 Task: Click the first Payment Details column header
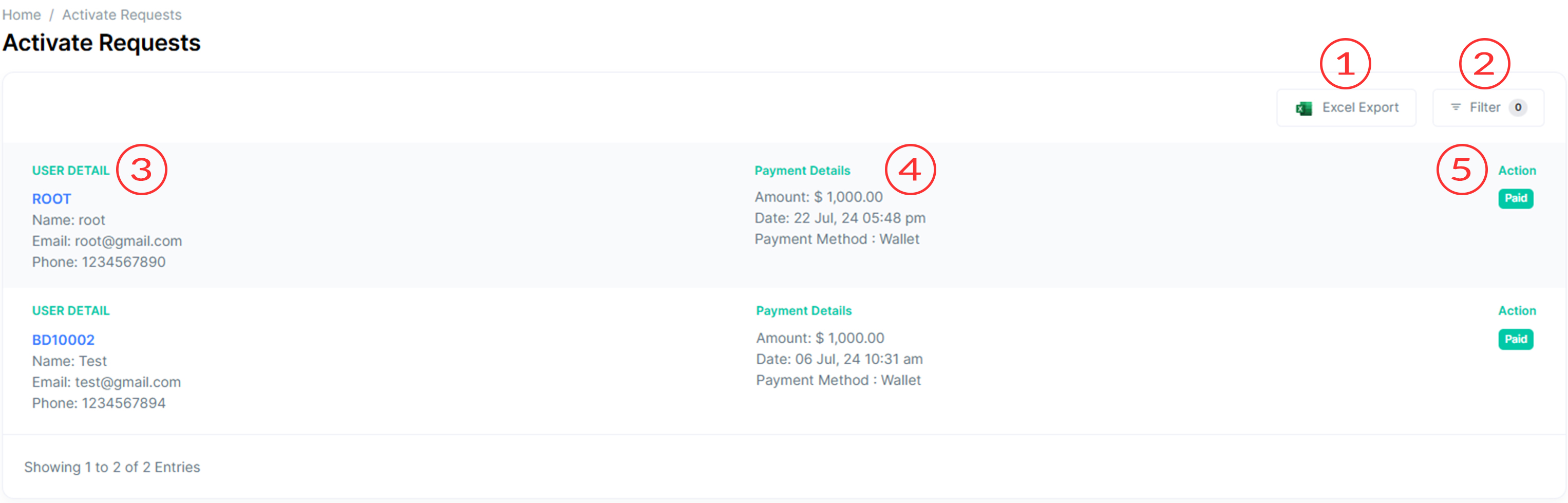coord(802,171)
